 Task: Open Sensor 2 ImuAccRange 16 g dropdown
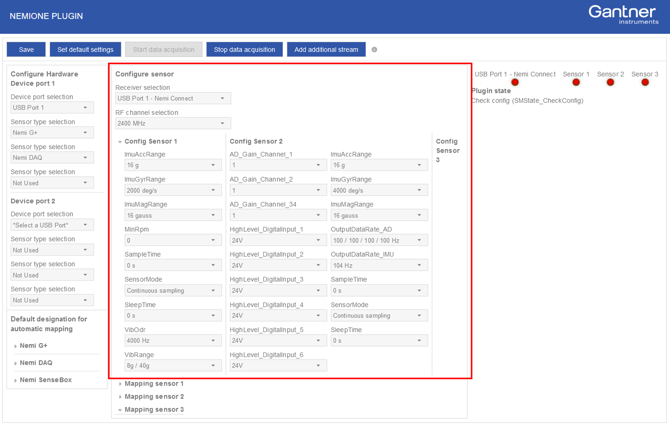379,165
